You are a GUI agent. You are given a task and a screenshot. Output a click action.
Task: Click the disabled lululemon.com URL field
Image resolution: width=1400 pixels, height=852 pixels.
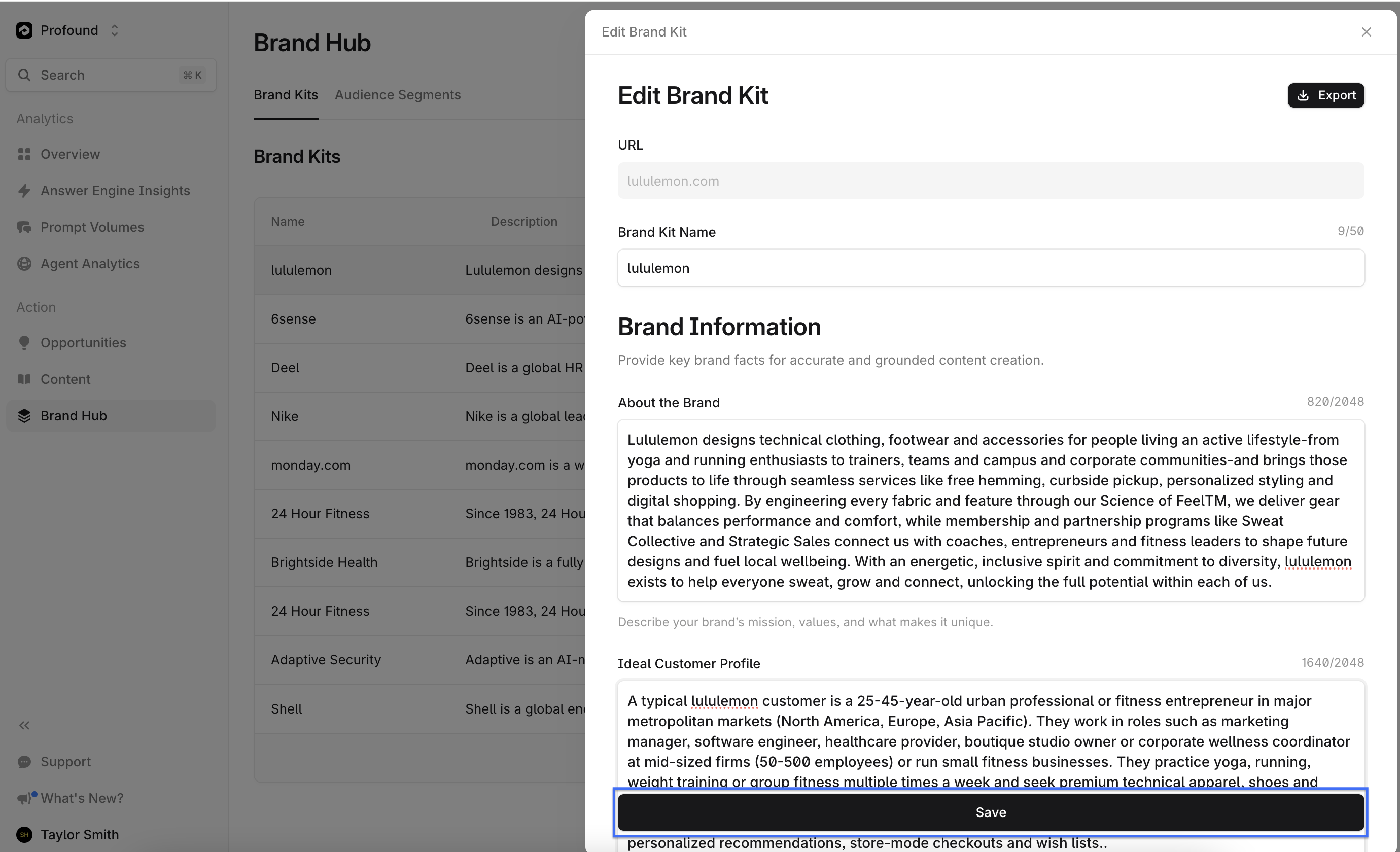click(x=991, y=181)
